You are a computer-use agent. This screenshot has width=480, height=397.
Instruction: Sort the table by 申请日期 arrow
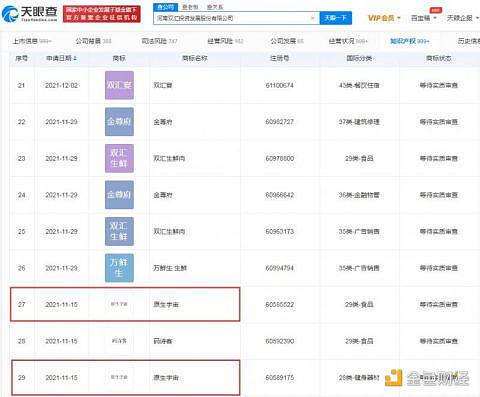click(x=75, y=58)
